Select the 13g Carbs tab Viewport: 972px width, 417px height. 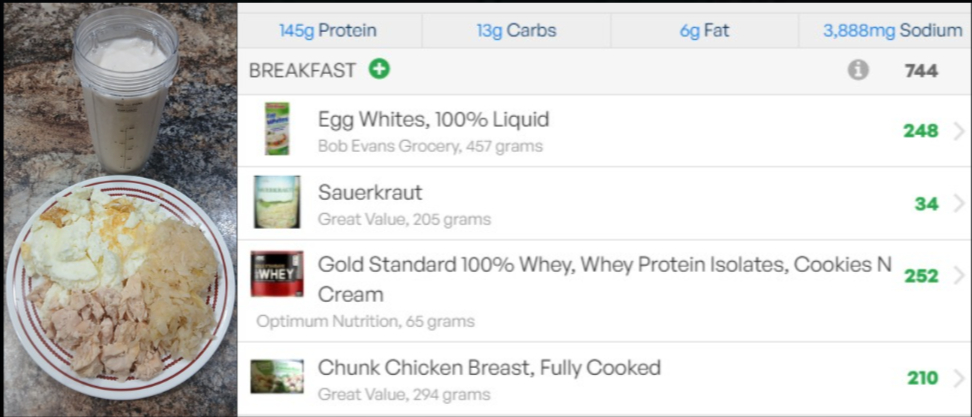coord(516,31)
